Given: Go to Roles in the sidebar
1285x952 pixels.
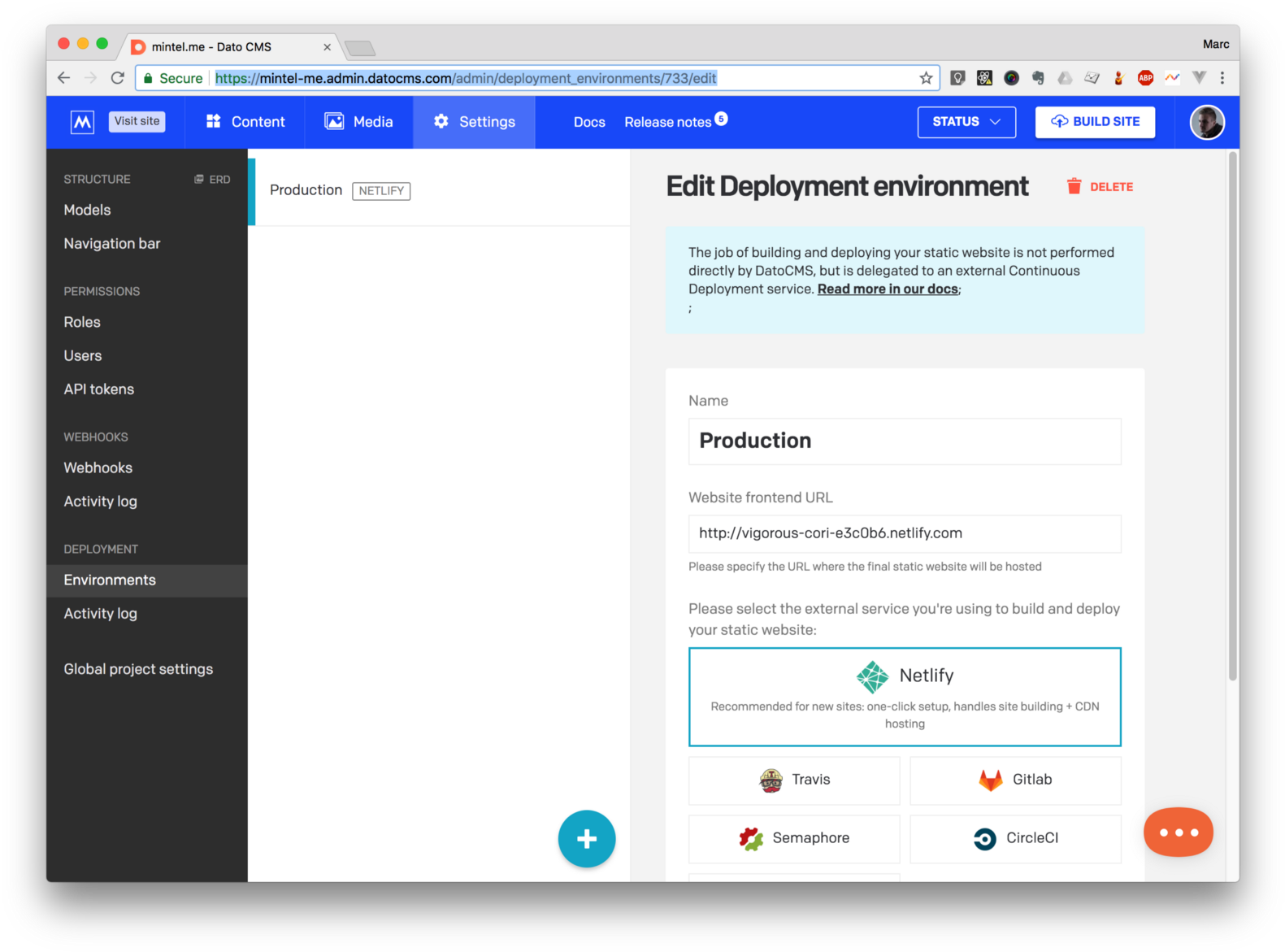Looking at the screenshot, I should point(82,322).
